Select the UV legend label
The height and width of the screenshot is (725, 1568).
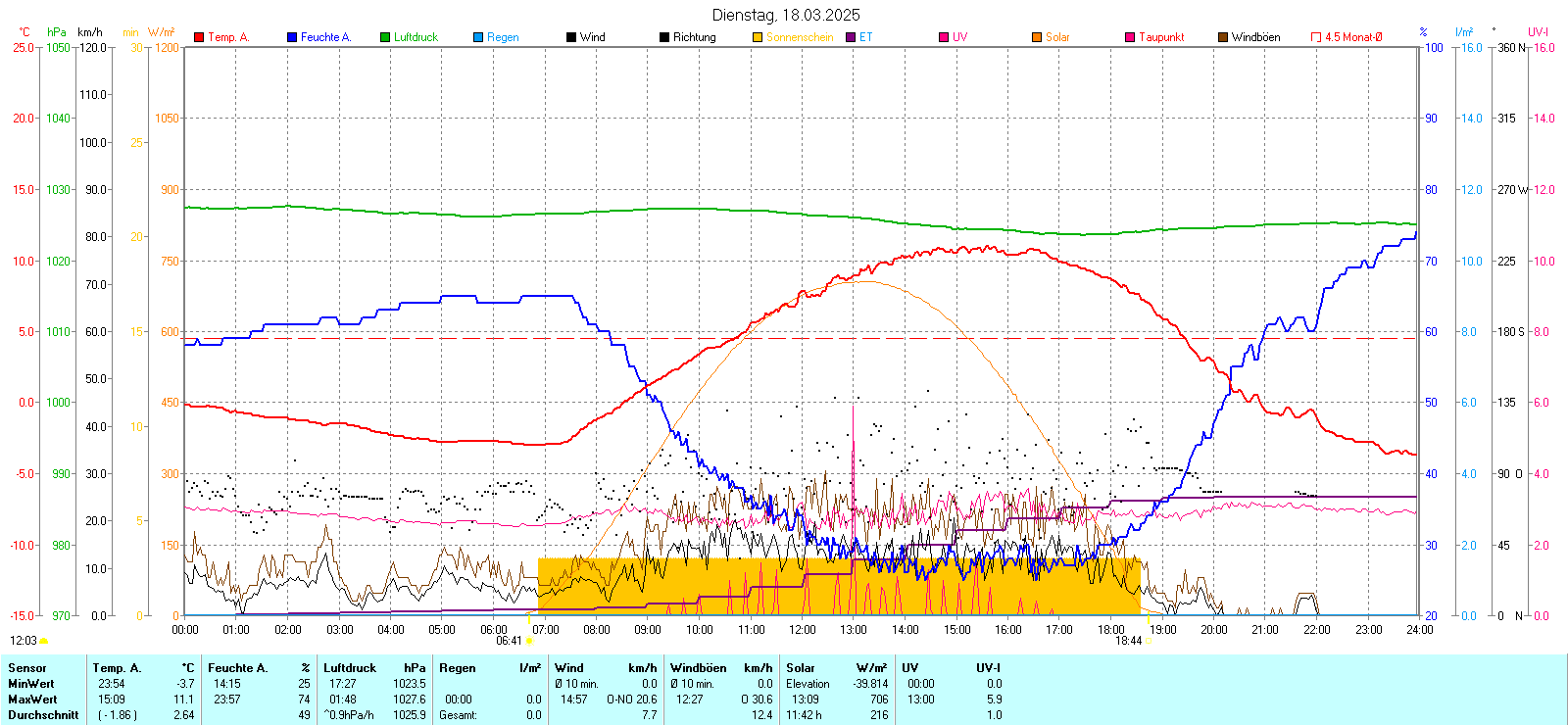click(x=959, y=37)
